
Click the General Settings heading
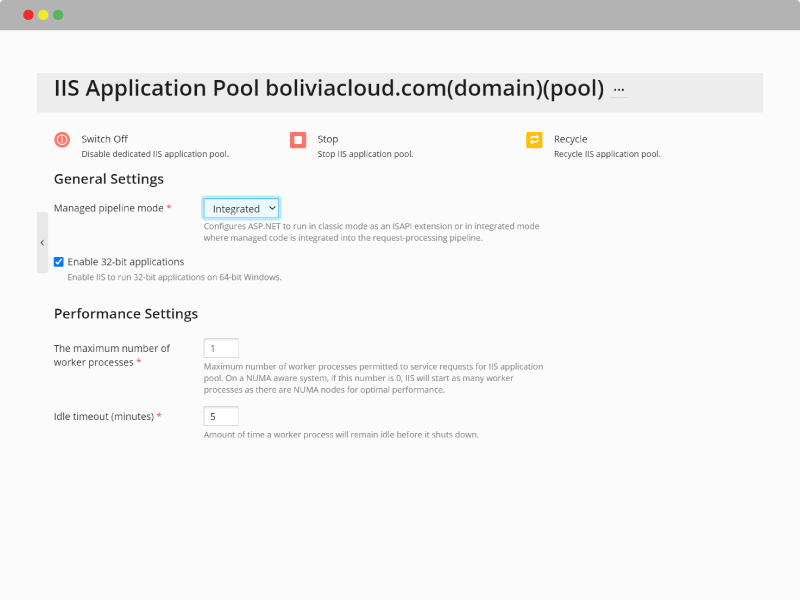pos(109,179)
